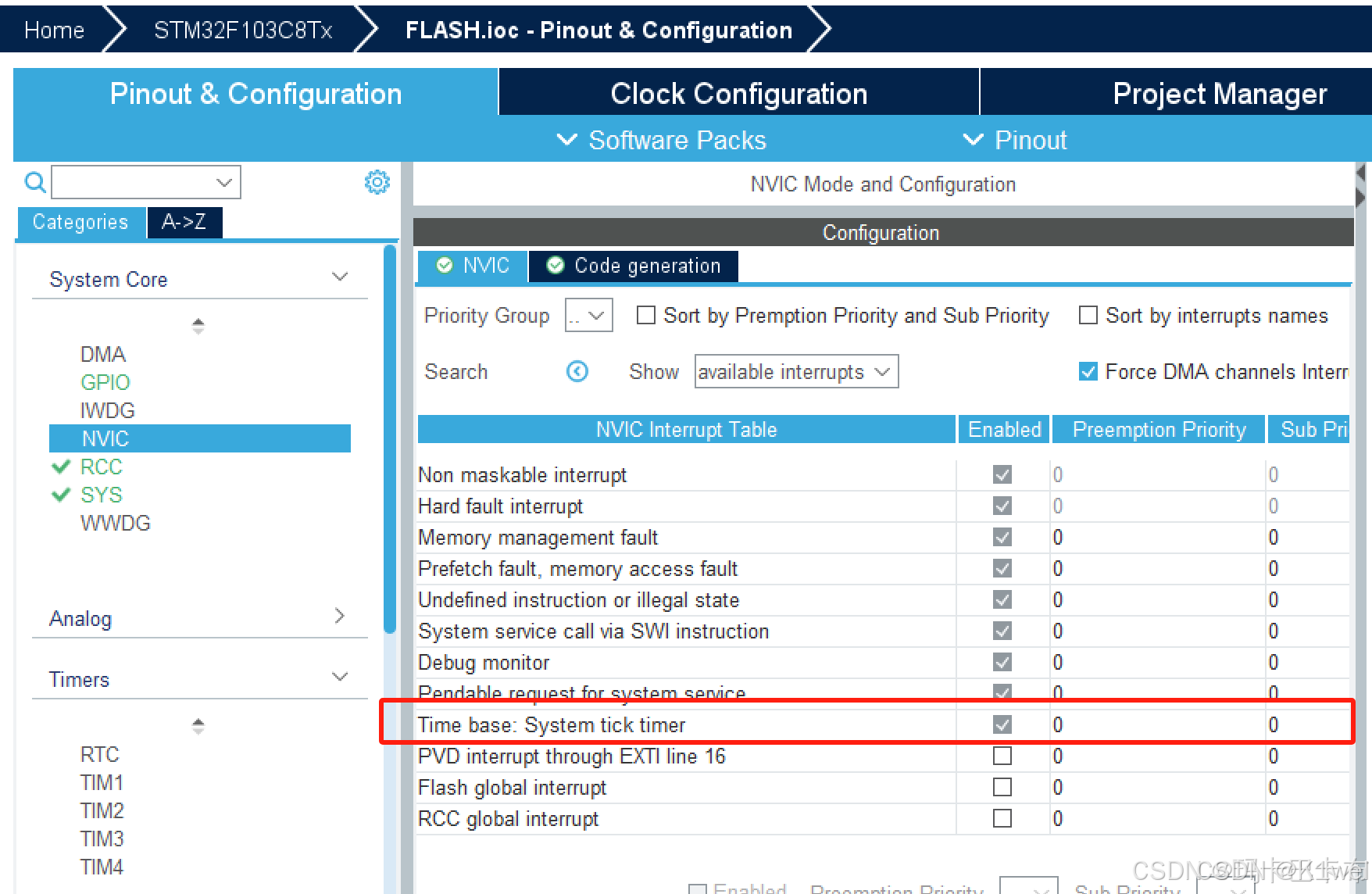This screenshot has width=1372, height=894.
Task: Open the Show available interrupts dropdown
Action: [796, 371]
